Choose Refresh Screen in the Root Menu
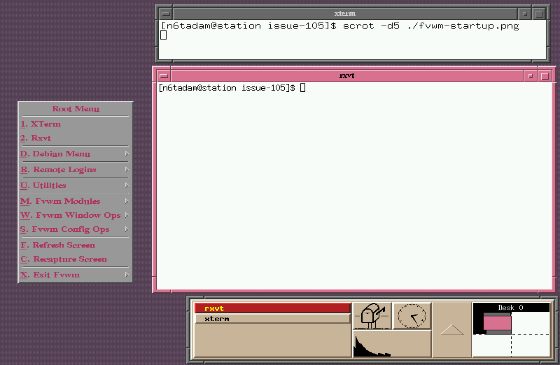 (x=75, y=245)
